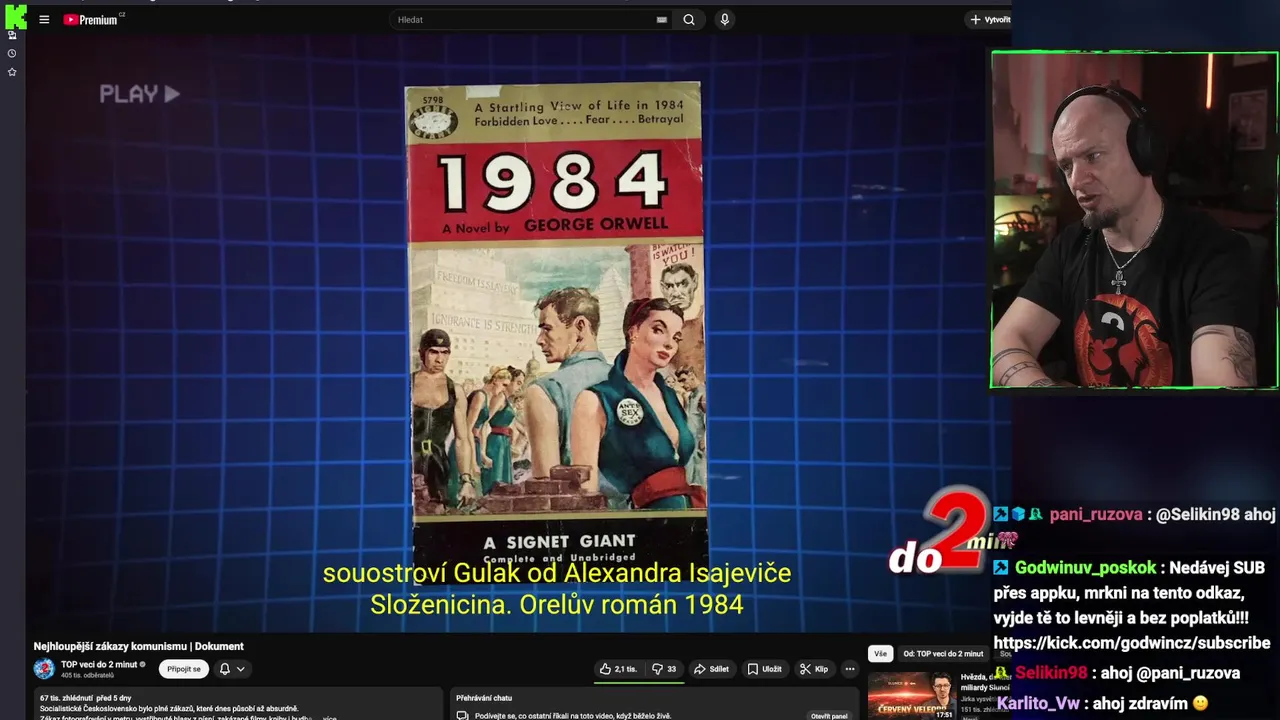Click the video title Nejhloupější zákazy komunismu
Image resolution: width=1280 pixels, height=720 pixels.
[x=139, y=646]
